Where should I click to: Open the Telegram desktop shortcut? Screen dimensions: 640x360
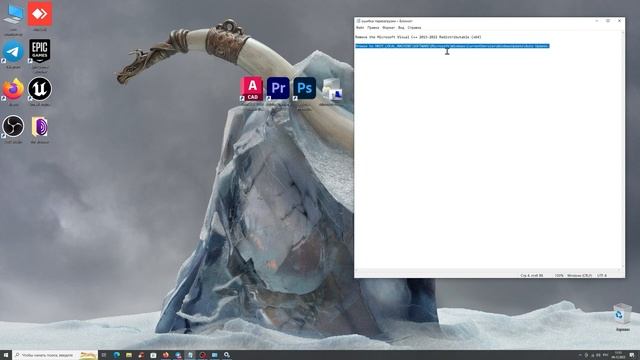click(13, 54)
